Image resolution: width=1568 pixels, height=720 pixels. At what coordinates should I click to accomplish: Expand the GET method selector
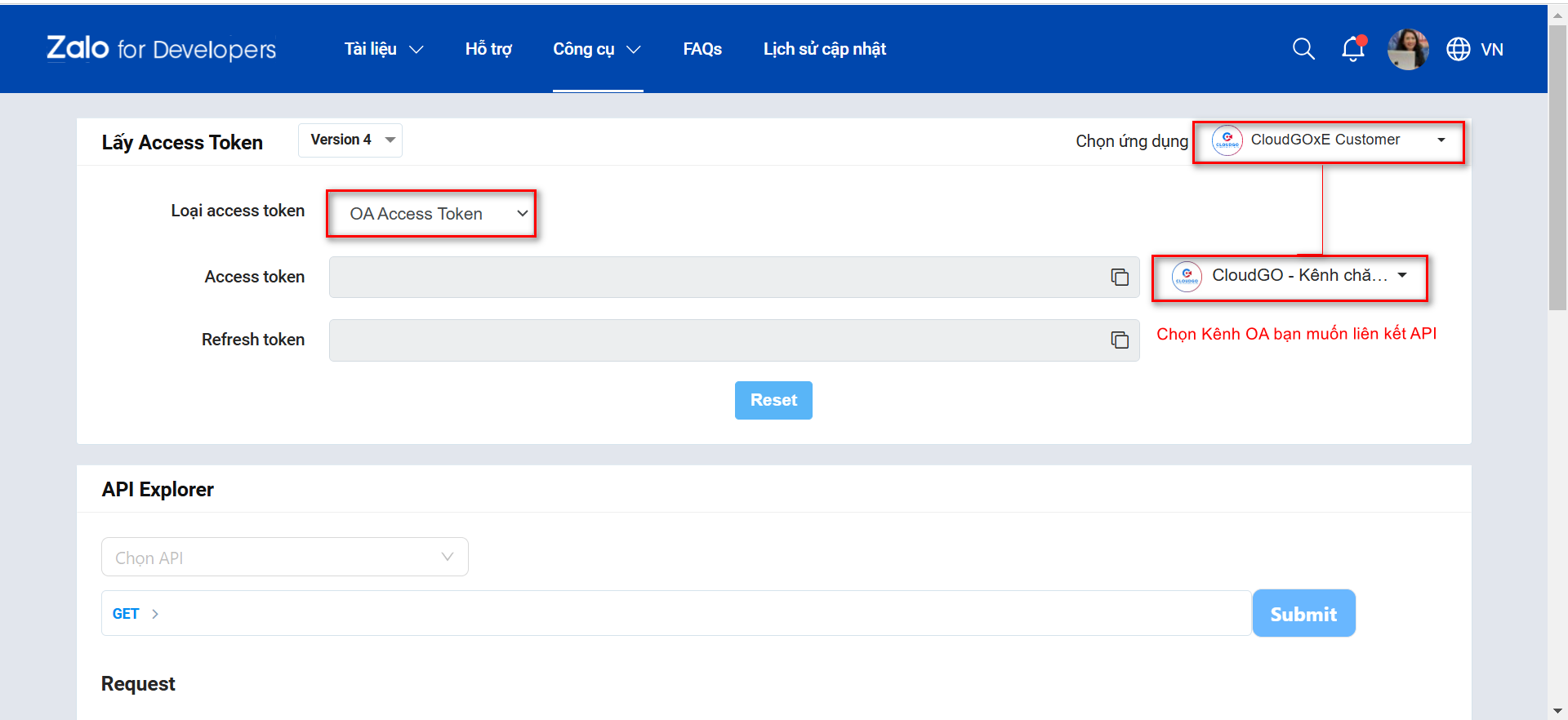tap(136, 614)
